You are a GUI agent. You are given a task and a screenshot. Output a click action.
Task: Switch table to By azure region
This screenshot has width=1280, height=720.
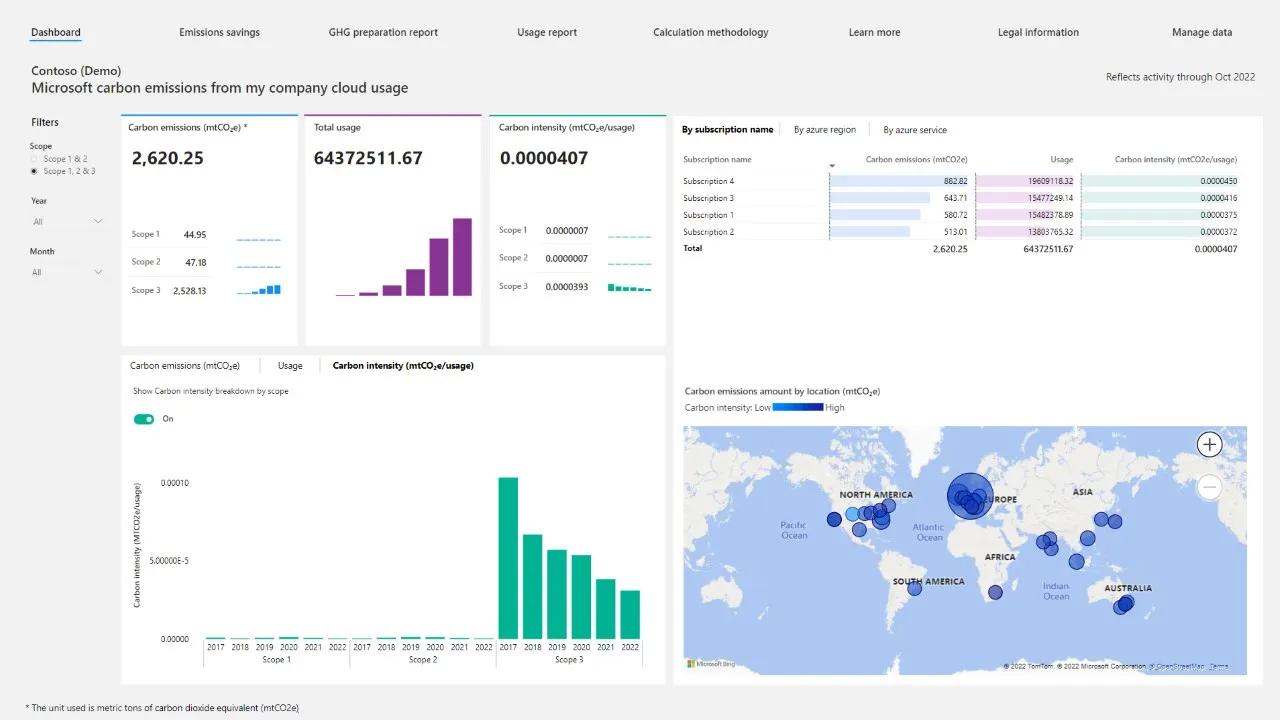pos(825,130)
